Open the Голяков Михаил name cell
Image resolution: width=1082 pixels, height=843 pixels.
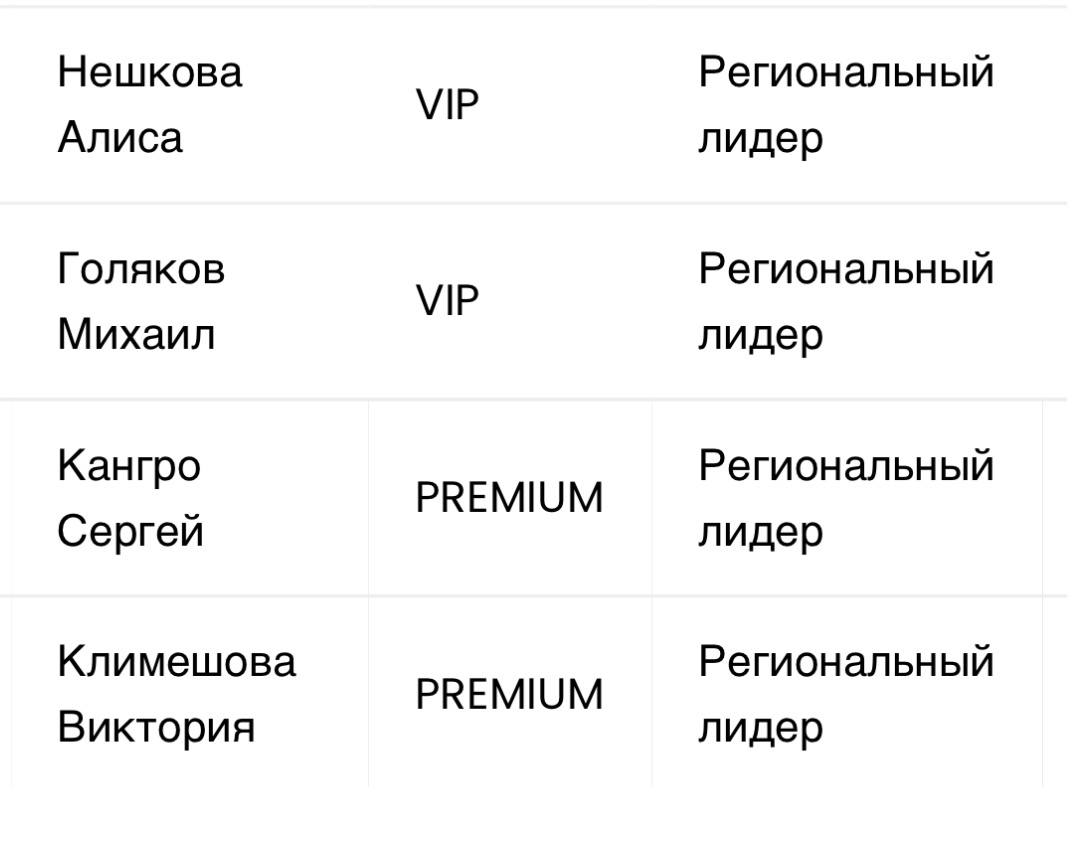(x=141, y=301)
